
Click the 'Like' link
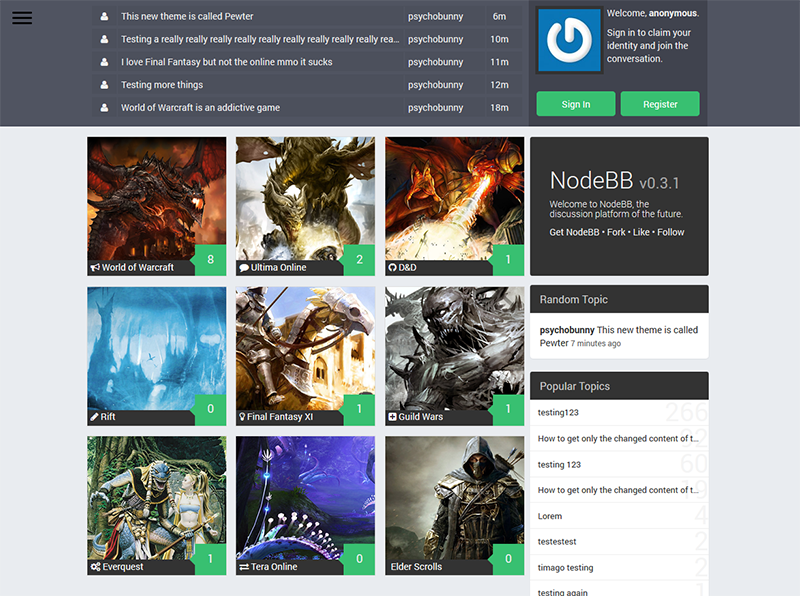641,232
